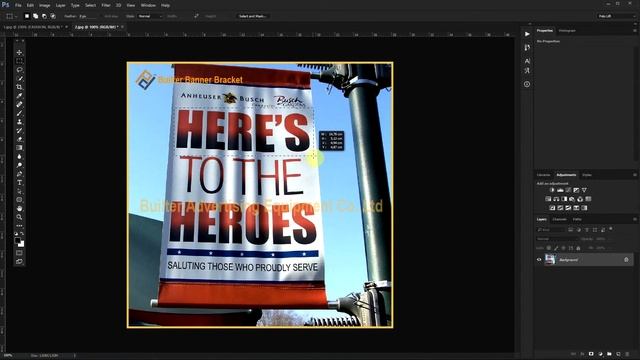Select the Pen tool
This screenshot has height=360, width=640.
click(x=19, y=174)
